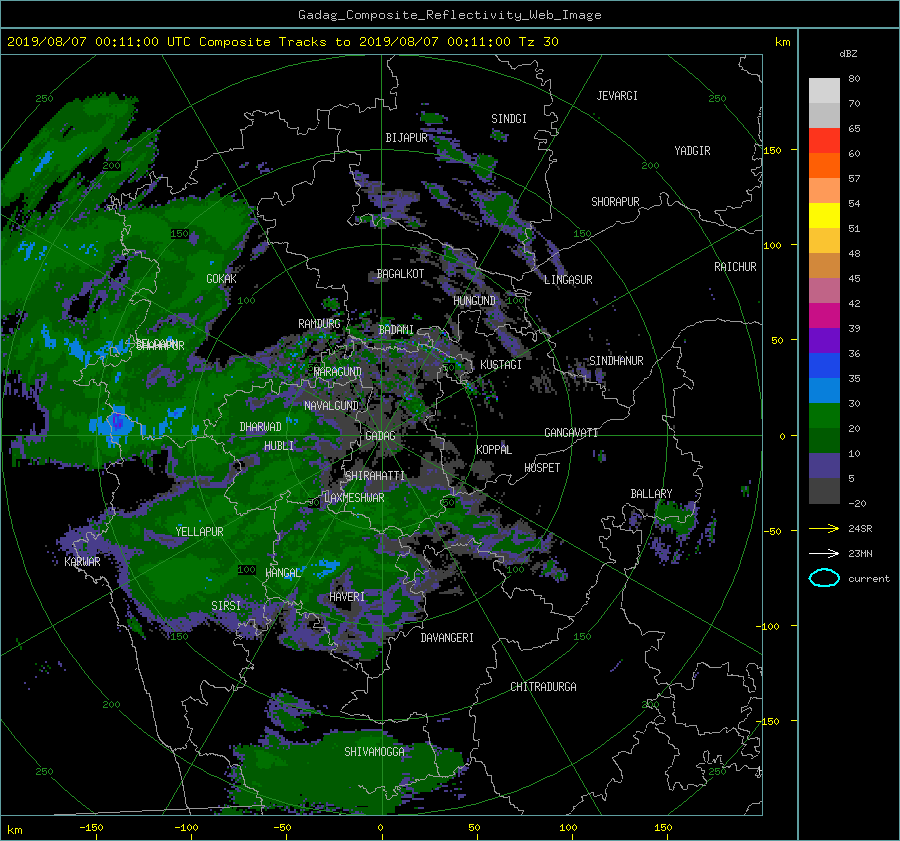Click the GADAG radar center label

pyautogui.click(x=380, y=436)
